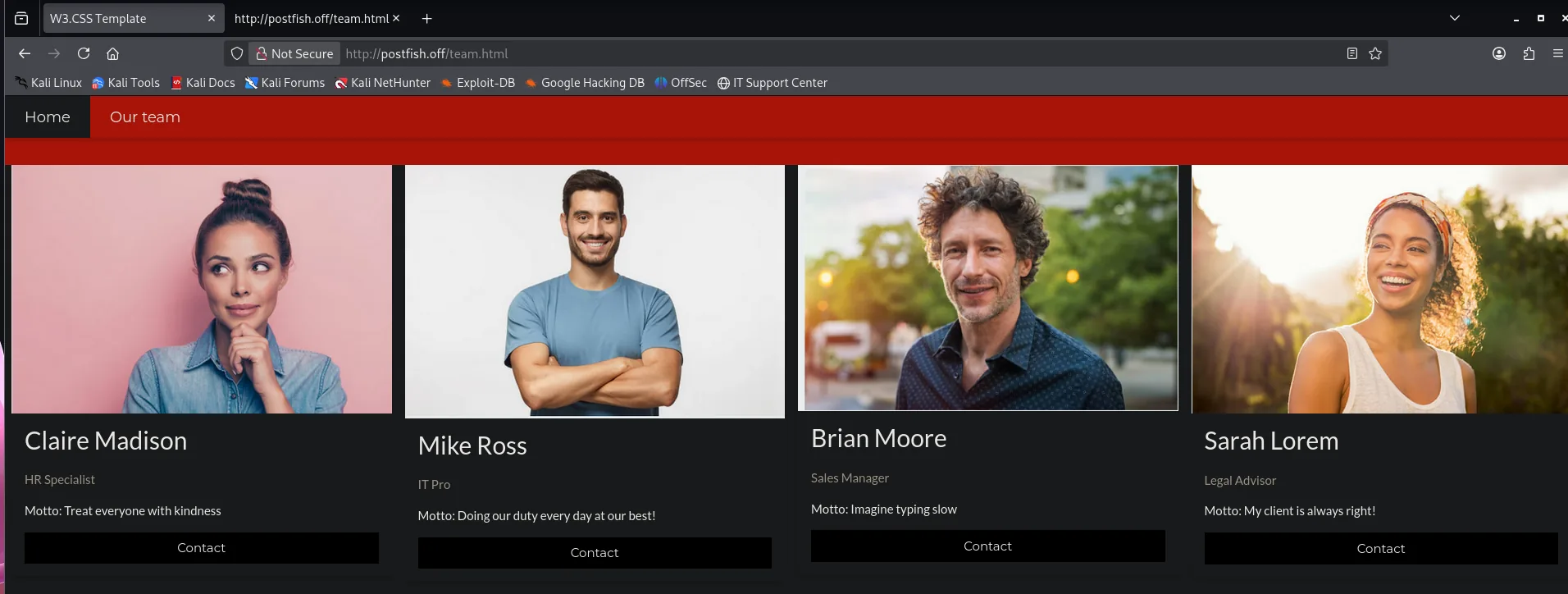1568x594 pixels.
Task: Close the W3.CSS Template tab
Action: point(212,18)
